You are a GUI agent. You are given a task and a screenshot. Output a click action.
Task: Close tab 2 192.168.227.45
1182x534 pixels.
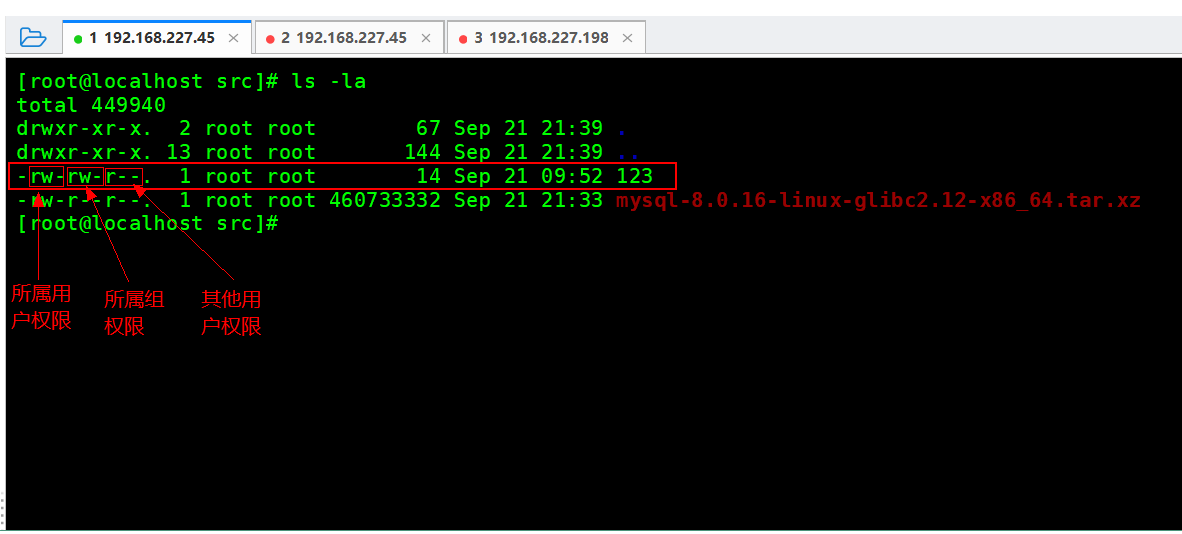click(x=426, y=38)
